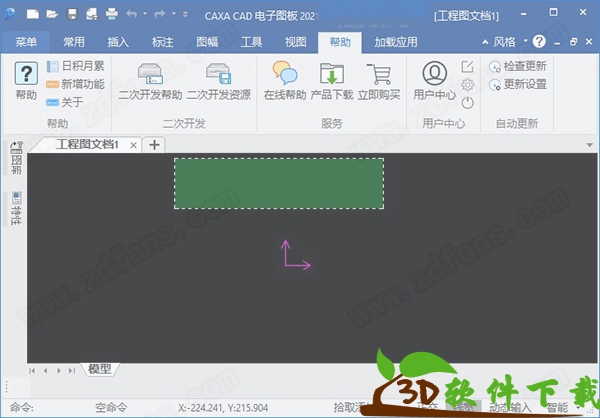Click the Print icon in quick access toolbar
600x418 pixels.
coord(112,15)
